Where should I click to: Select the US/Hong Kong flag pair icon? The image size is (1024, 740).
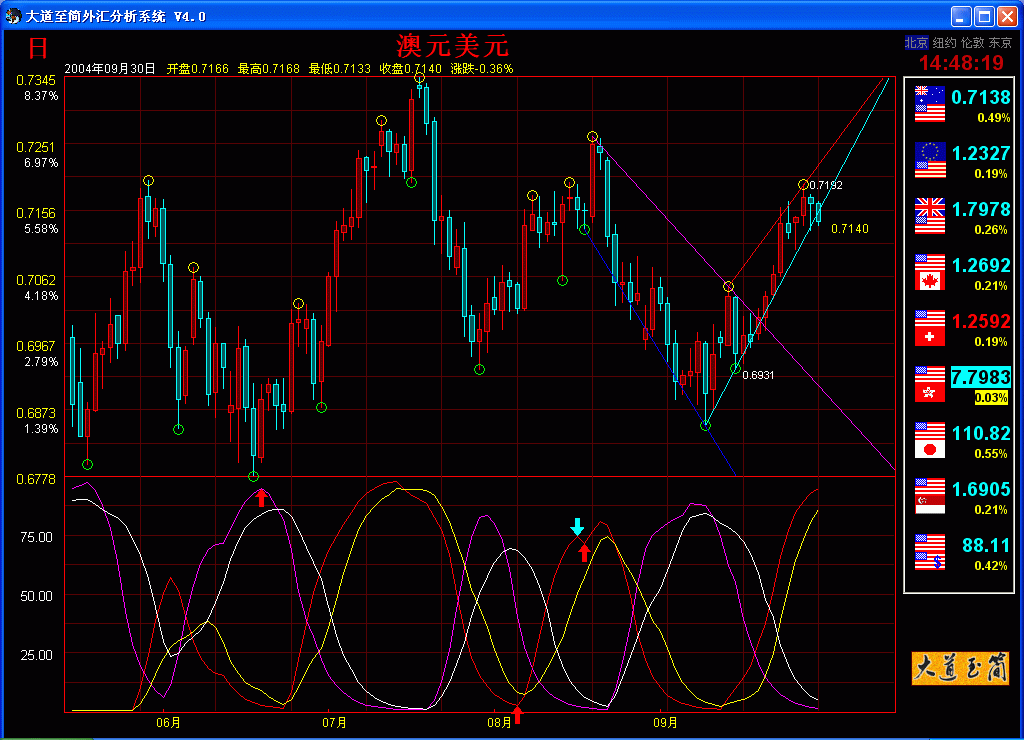pyautogui.click(x=930, y=384)
